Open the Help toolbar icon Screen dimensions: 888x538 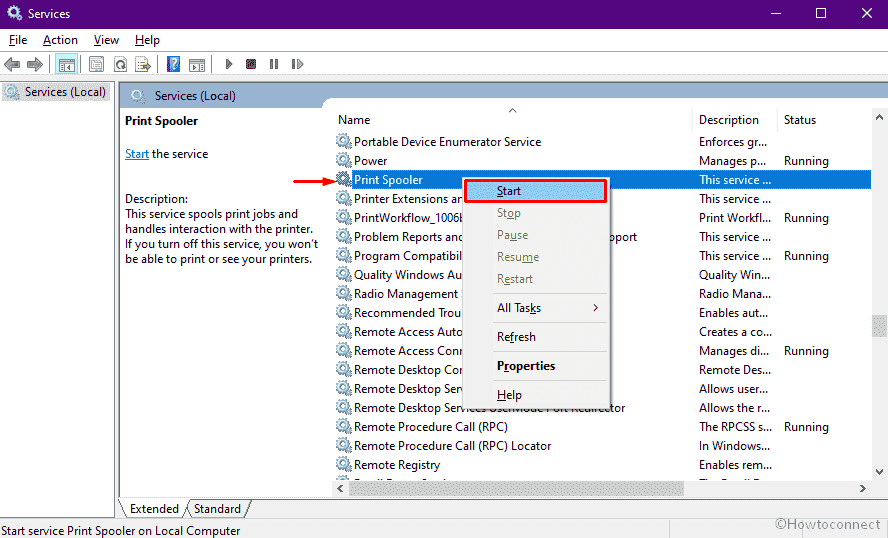click(173, 64)
